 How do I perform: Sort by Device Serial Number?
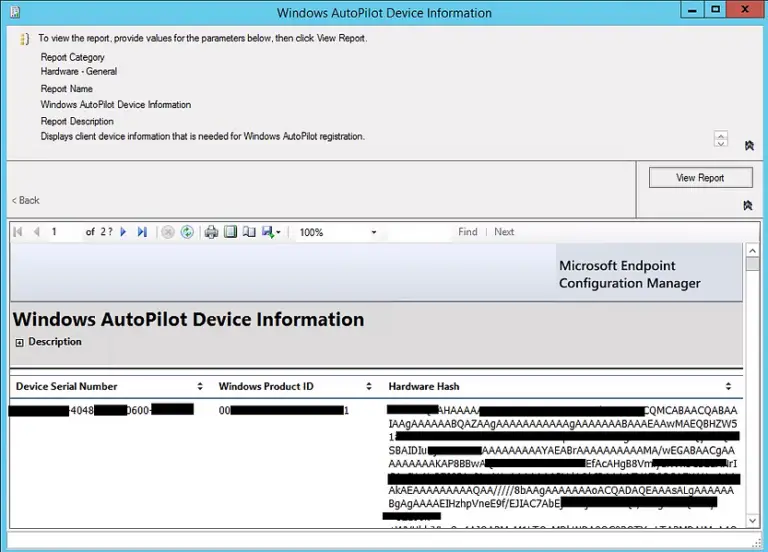[x=200, y=386]
